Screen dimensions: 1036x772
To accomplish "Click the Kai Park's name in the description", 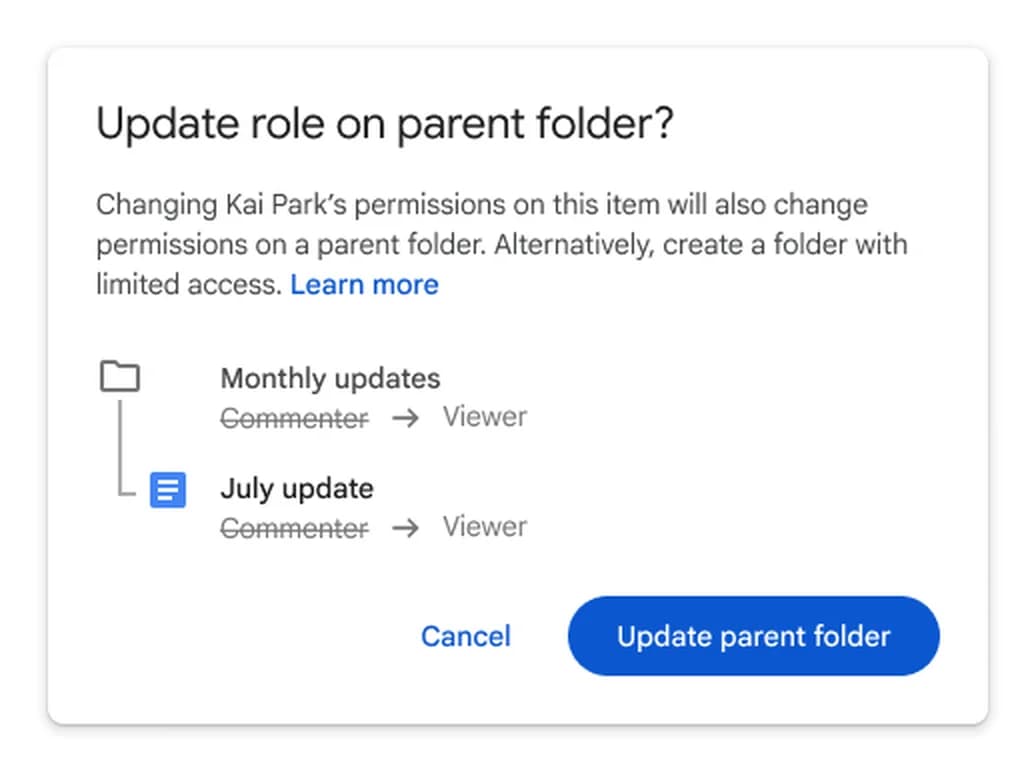I will pyautogui.click(x=286, y=205).
